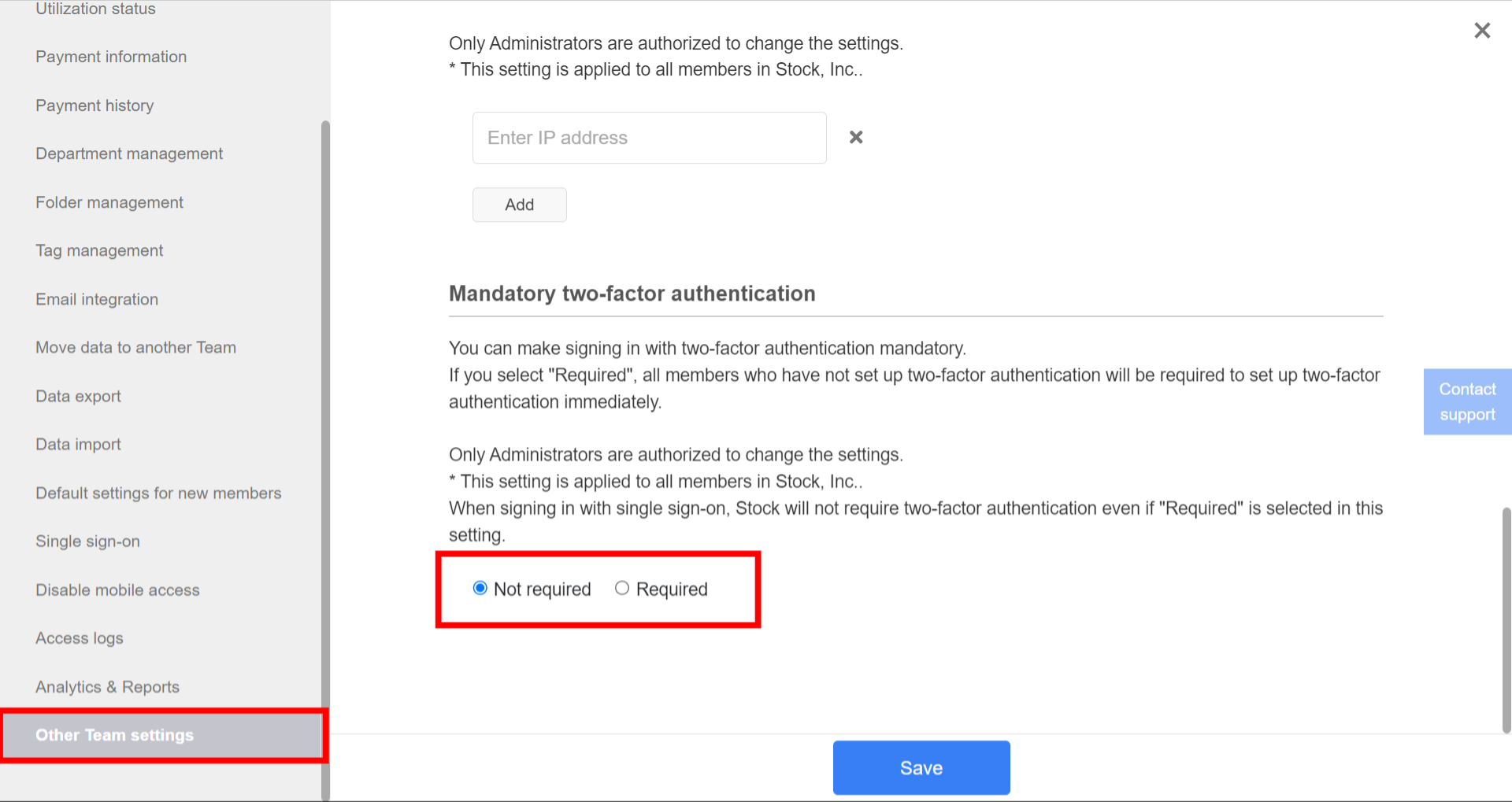Open 'Access logs'
The image size is (1512, 802).
[x=79, y=638]
